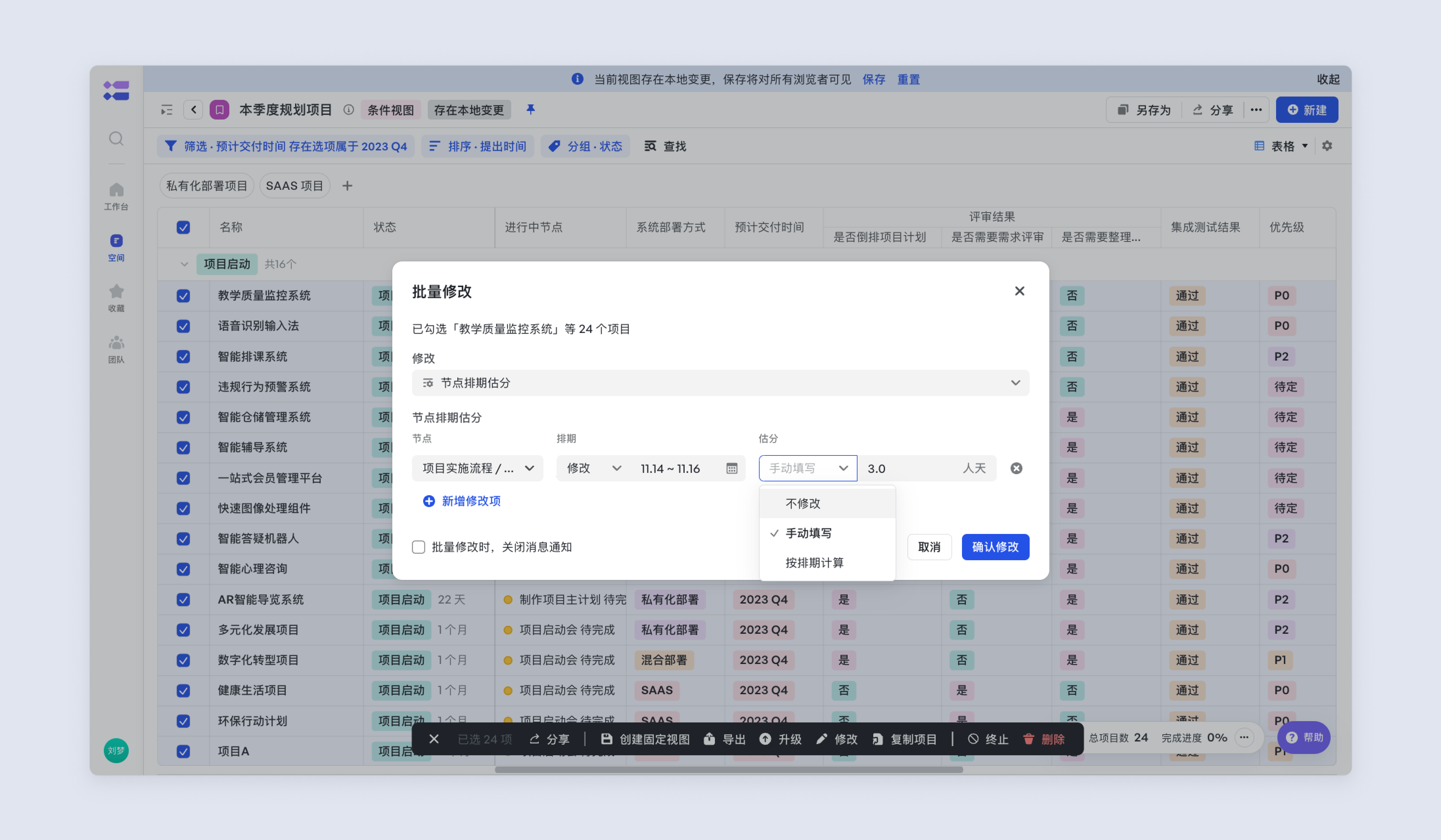Click 新增修改项 to add an item
1441x840 pixels.
click(462, 501)
